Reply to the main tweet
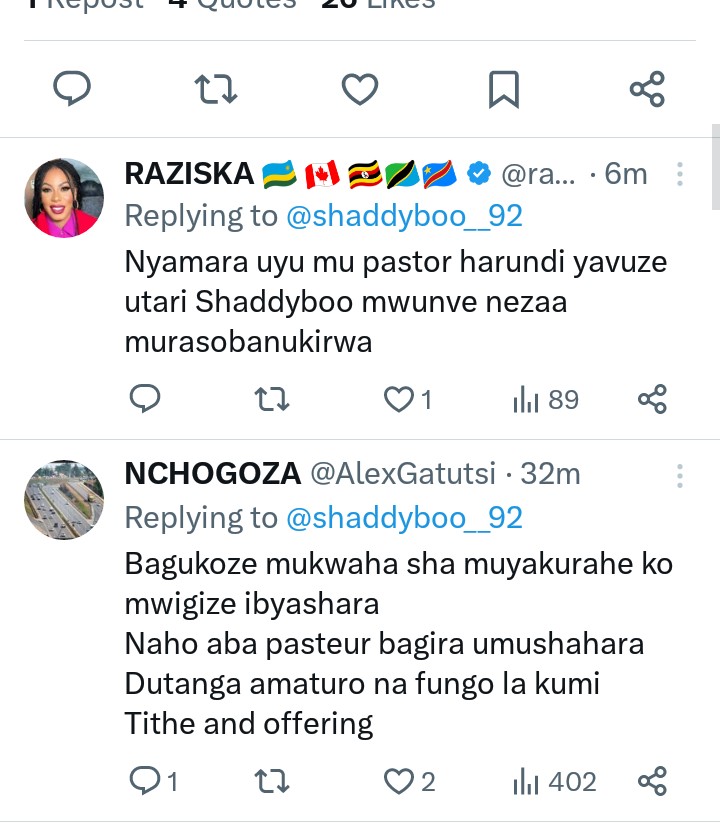This screenshot has height=832, width=720. (71, 89)
